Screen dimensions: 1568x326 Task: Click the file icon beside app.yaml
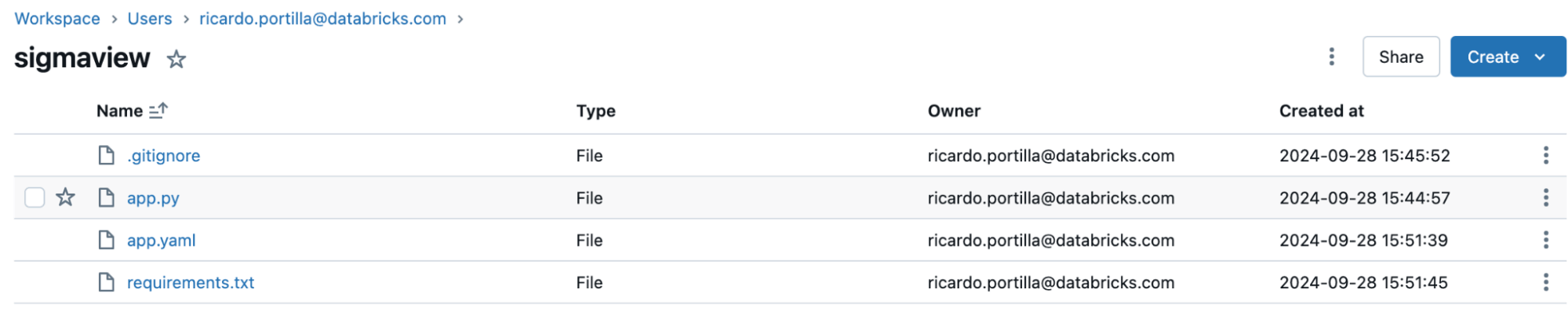[106, 240]
